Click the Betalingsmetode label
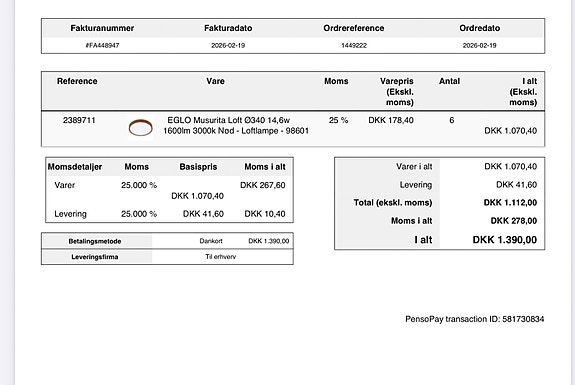This screenshot has height=385, width=575. [x=95, y=241]
